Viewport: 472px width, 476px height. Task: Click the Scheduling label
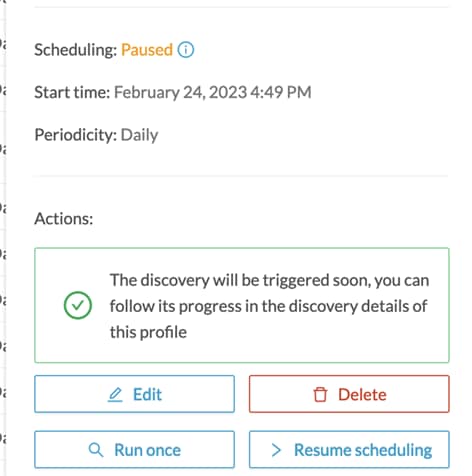76,50
